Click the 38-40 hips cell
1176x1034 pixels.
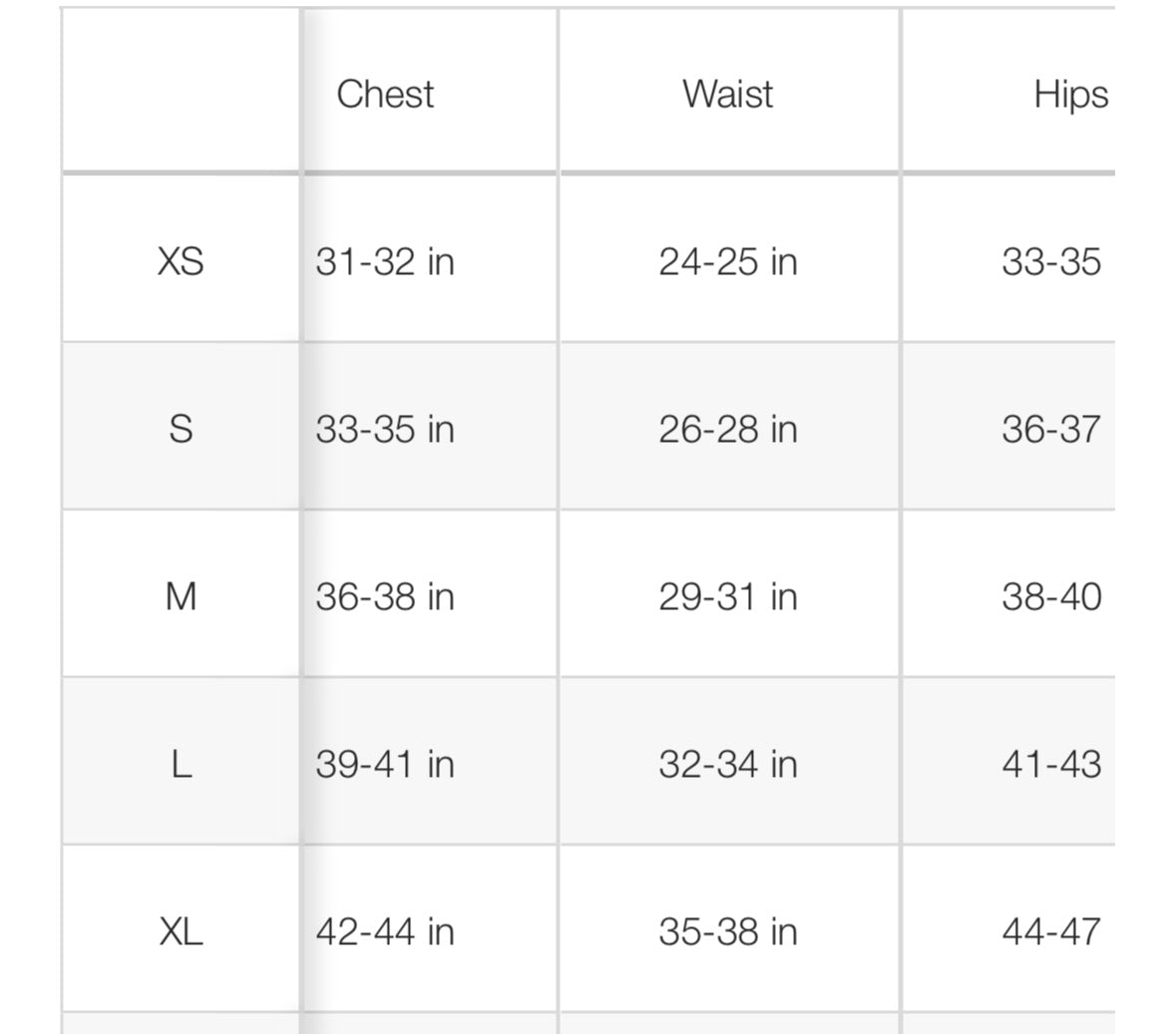[x=1051, y=596]
